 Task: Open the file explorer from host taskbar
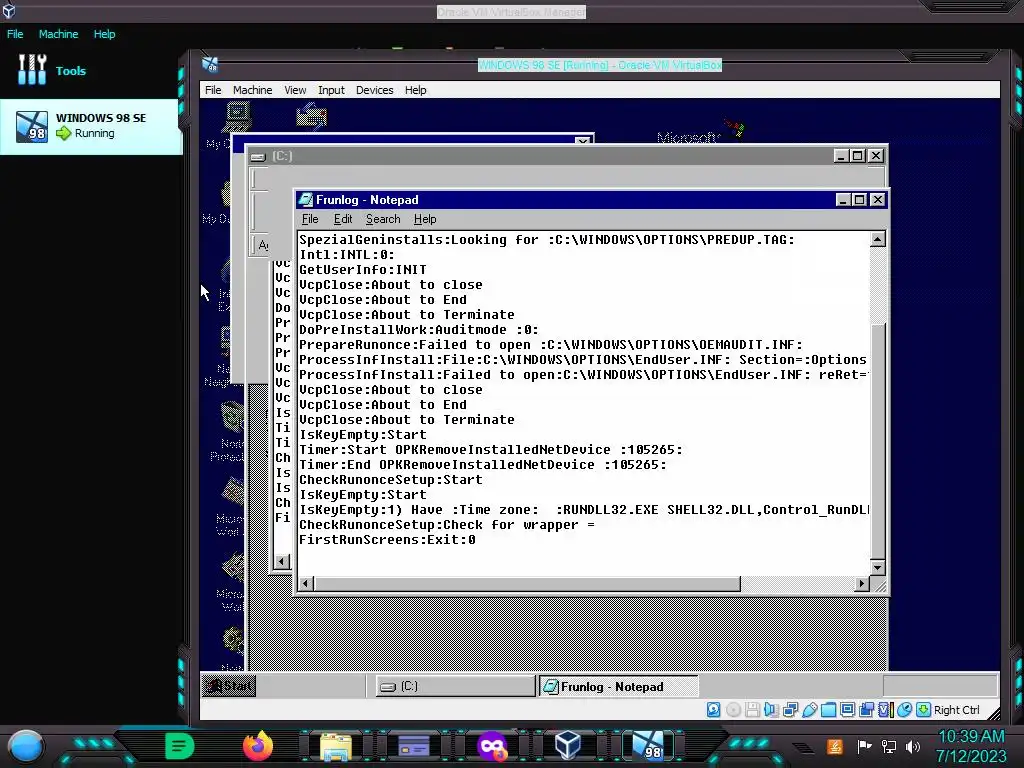[336, 747]
